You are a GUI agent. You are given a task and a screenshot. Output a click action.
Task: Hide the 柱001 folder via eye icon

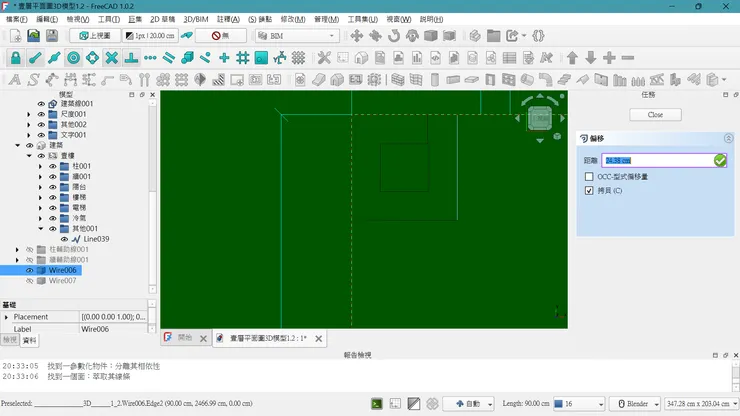[52, 166]
